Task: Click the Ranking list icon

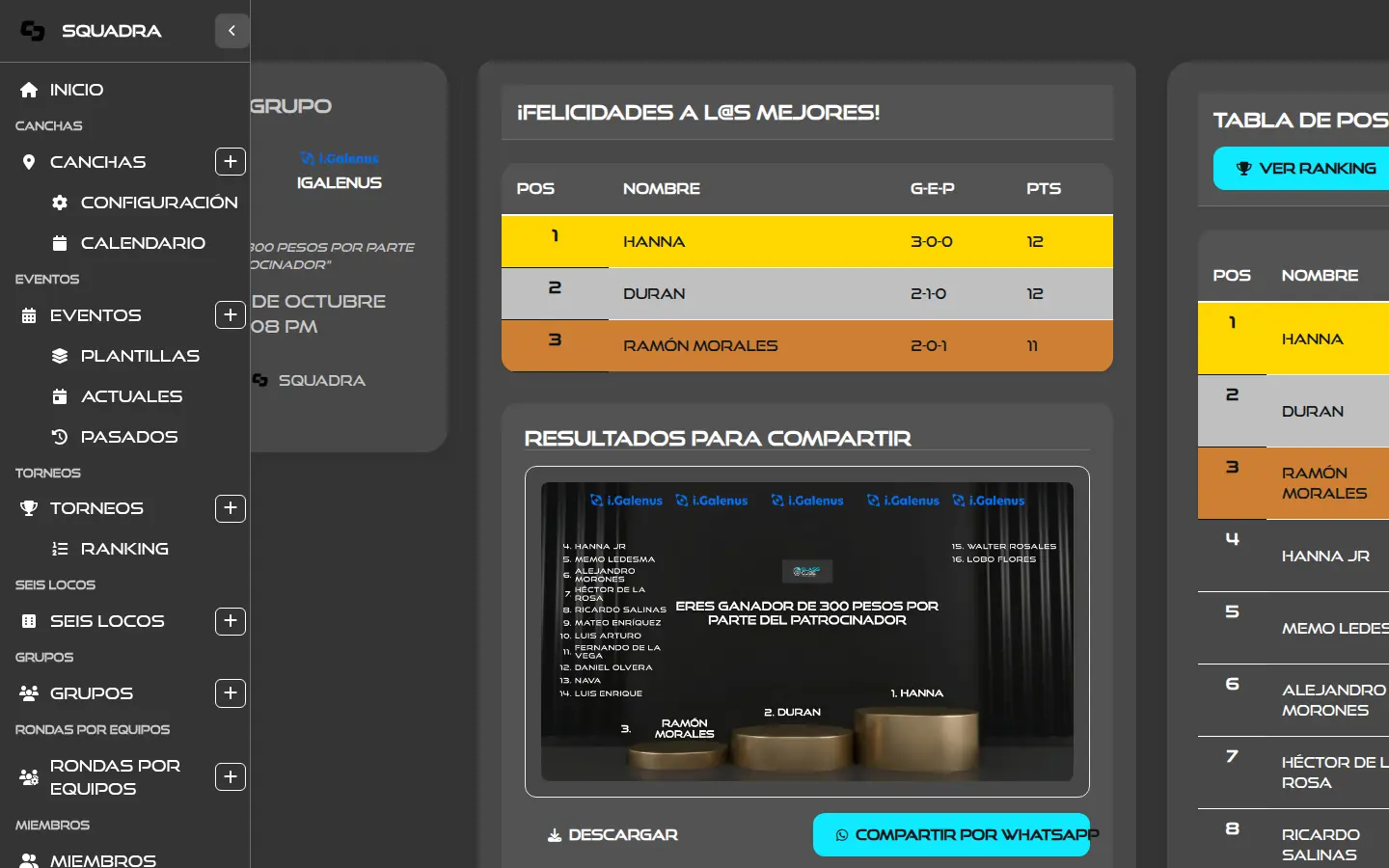Action: tap(60, 549)
